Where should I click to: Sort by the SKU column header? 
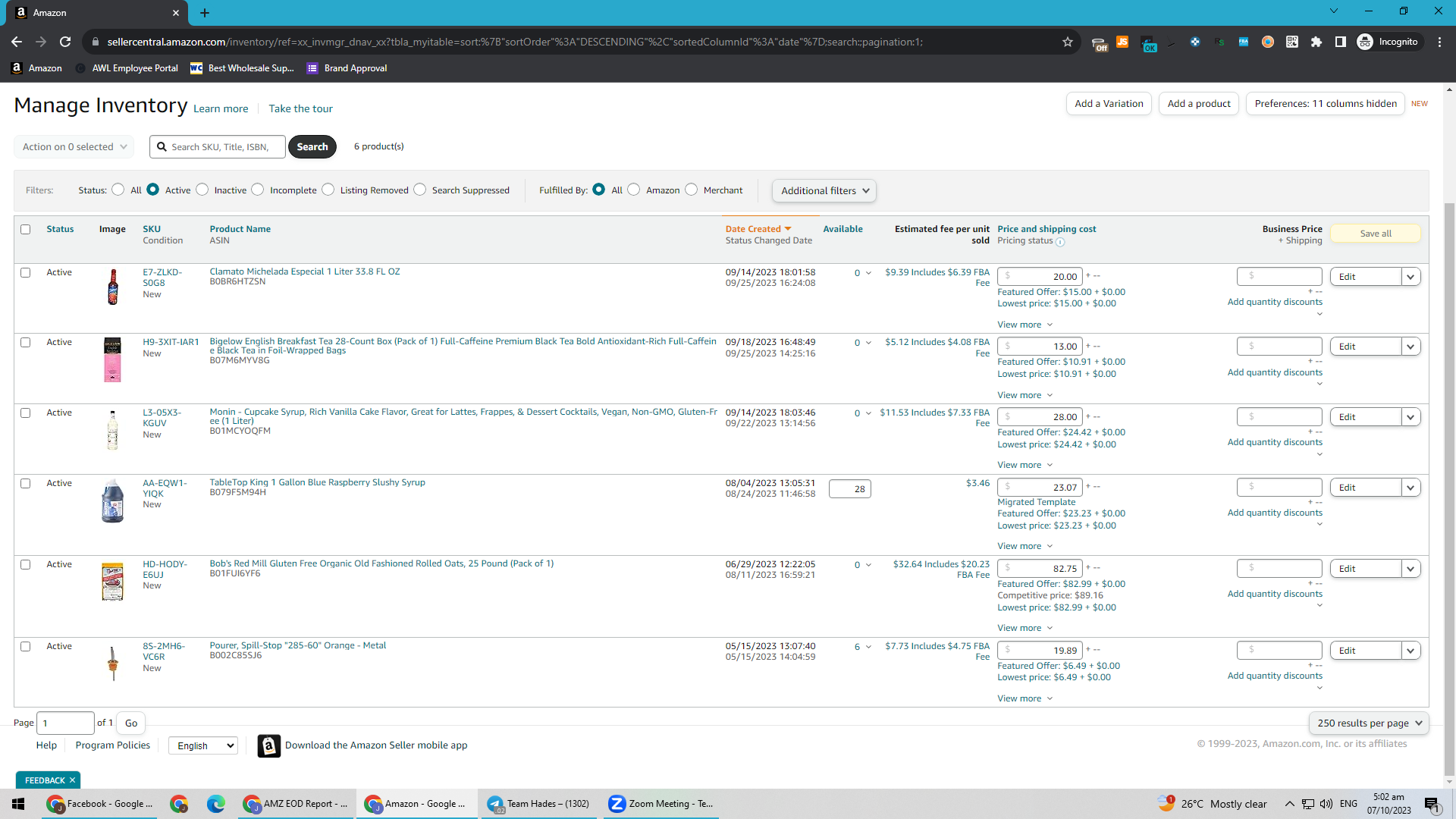152,229
